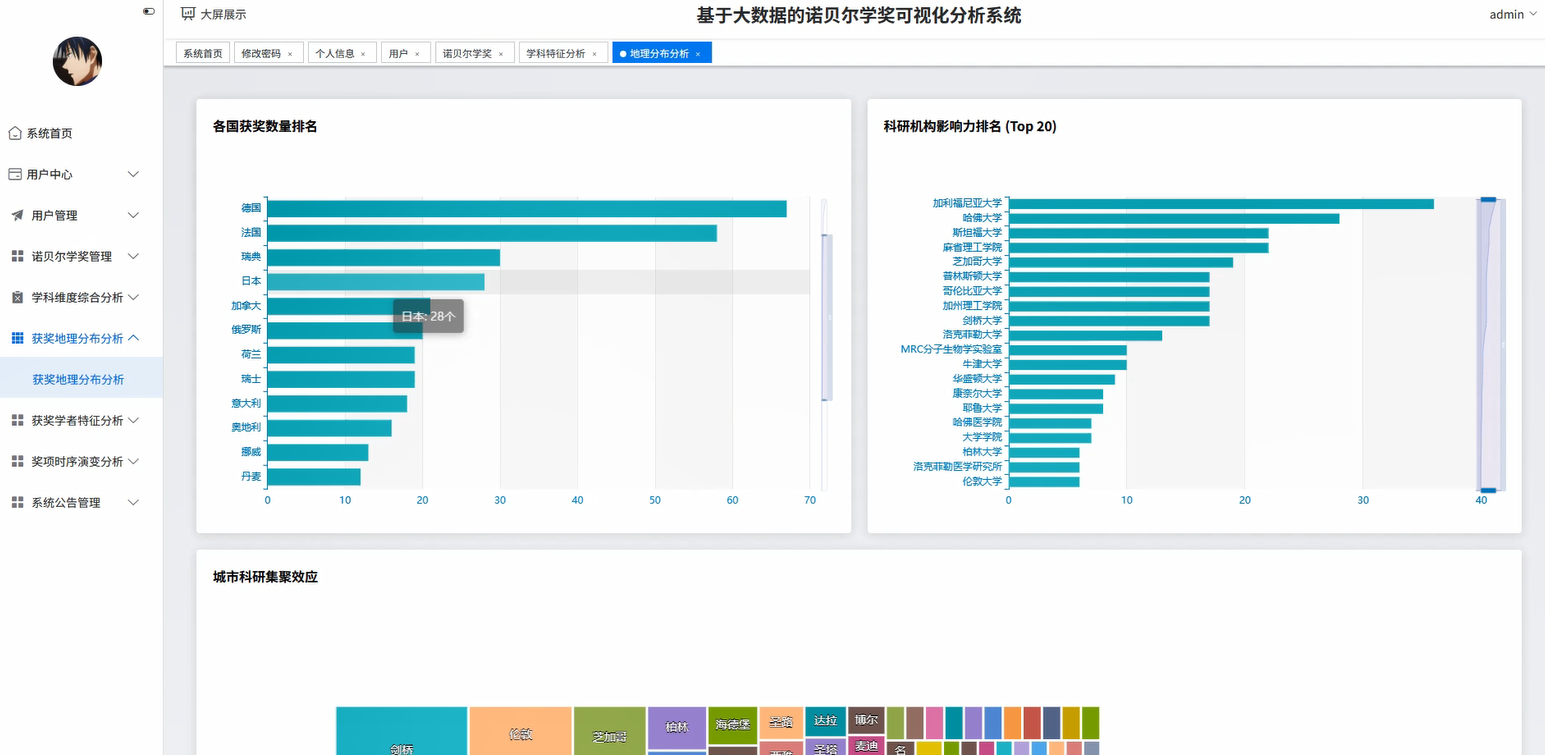This screenshot has height=755, width=1545.
Task: Click the institution chart zoom slider bottom handle
Action: pyautogui.click(x=1488, y=490)
